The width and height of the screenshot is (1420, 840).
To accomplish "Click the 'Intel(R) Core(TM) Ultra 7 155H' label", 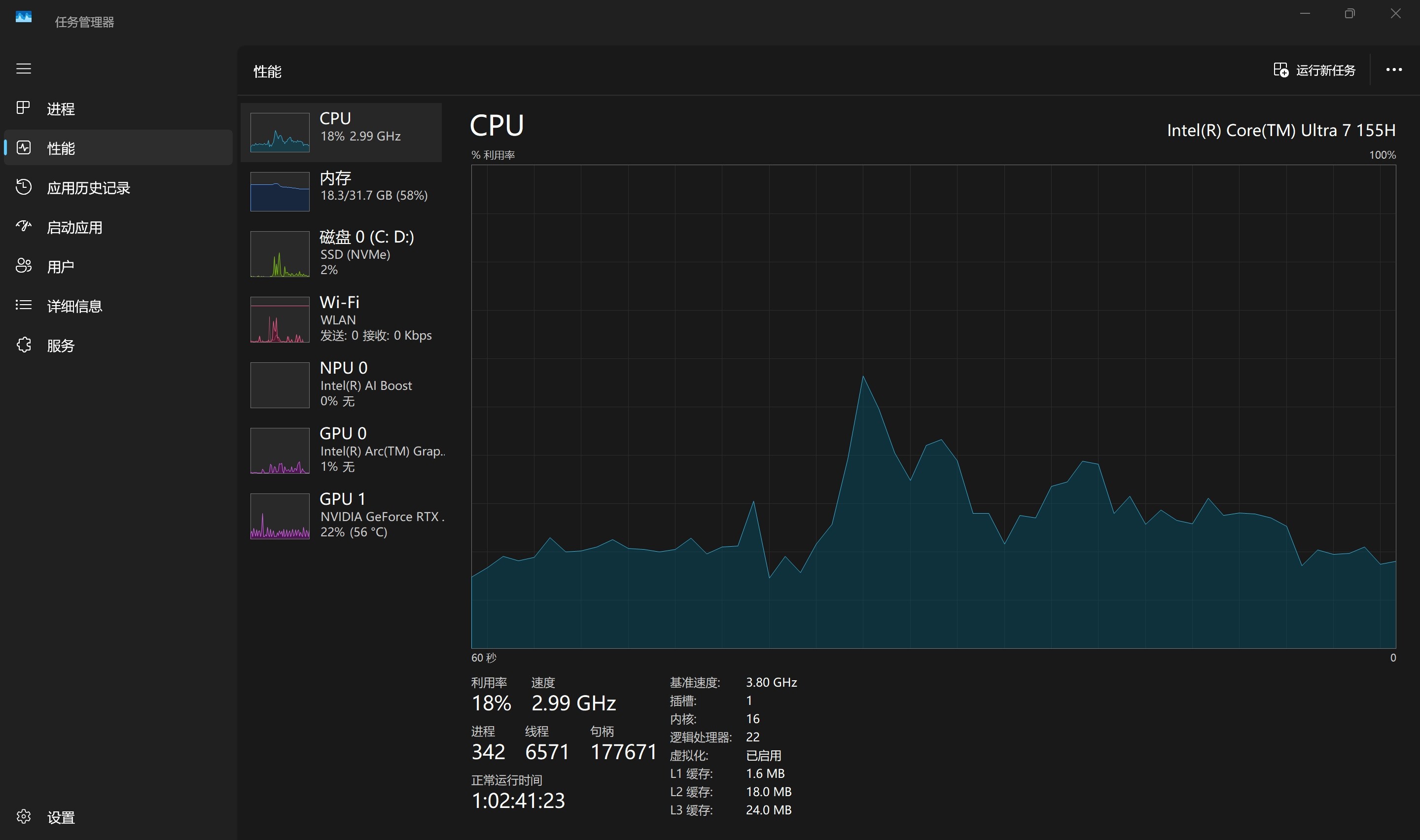I will point(1281,130).
